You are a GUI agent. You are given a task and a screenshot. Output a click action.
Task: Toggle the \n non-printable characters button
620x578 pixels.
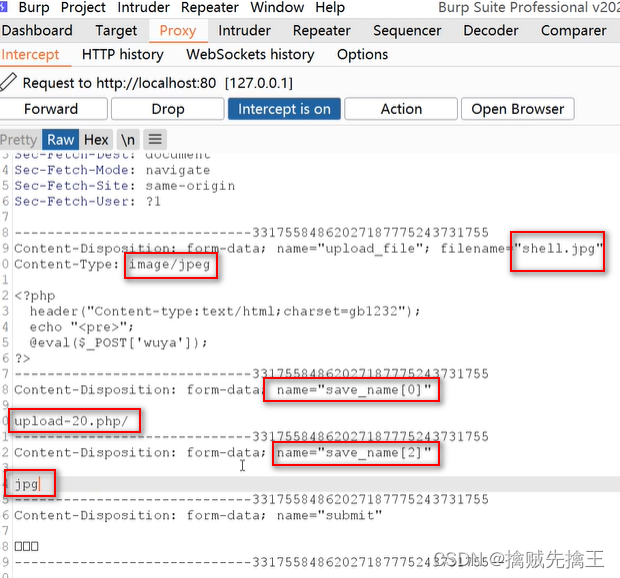(x=128, y=140)
